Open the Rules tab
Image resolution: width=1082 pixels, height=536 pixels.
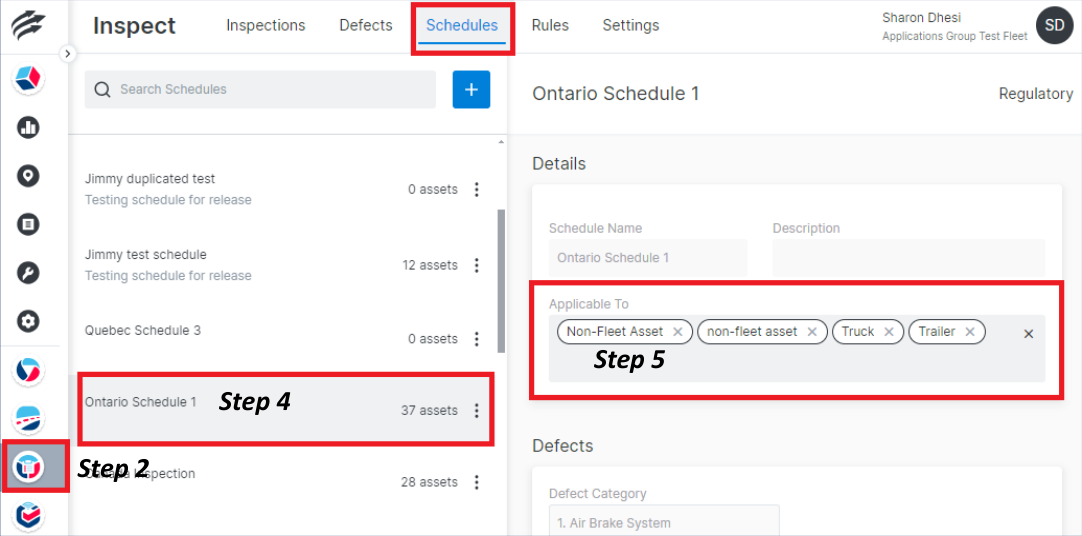click(550, 25)
